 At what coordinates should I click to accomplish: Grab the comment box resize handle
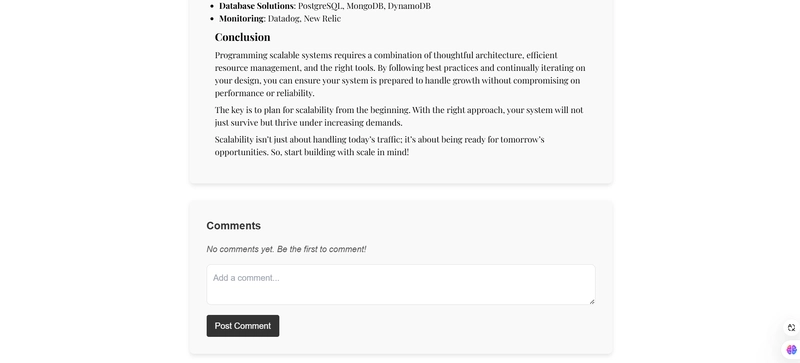(592, 301)
